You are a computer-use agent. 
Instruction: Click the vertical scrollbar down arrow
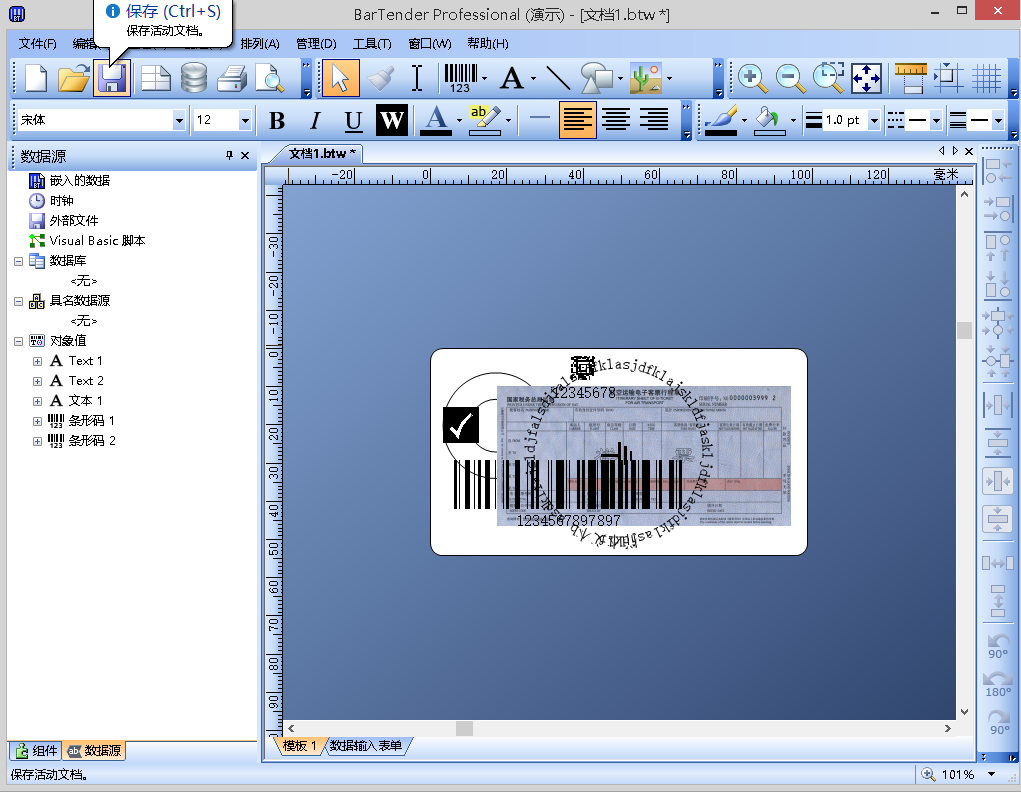pyautogui.click(x=964, y=712)
